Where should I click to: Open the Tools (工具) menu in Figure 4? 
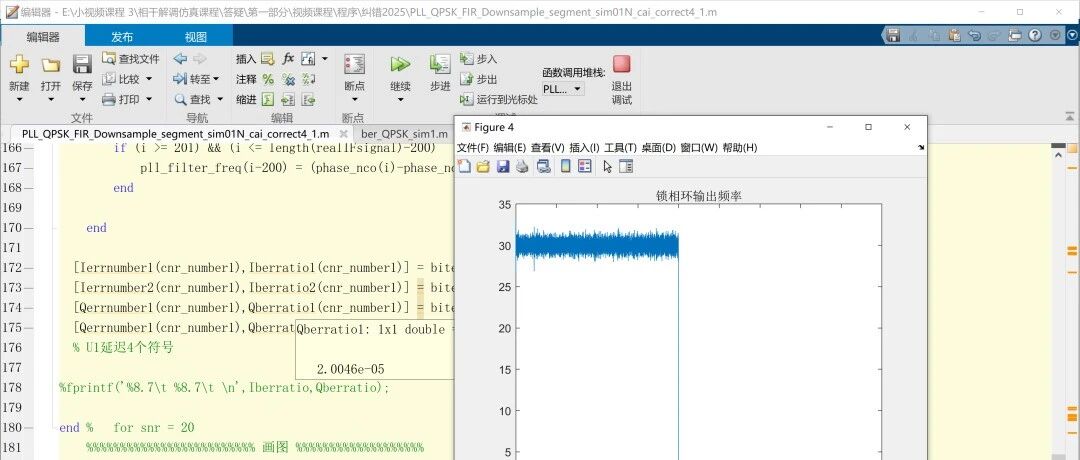point(621,147)
